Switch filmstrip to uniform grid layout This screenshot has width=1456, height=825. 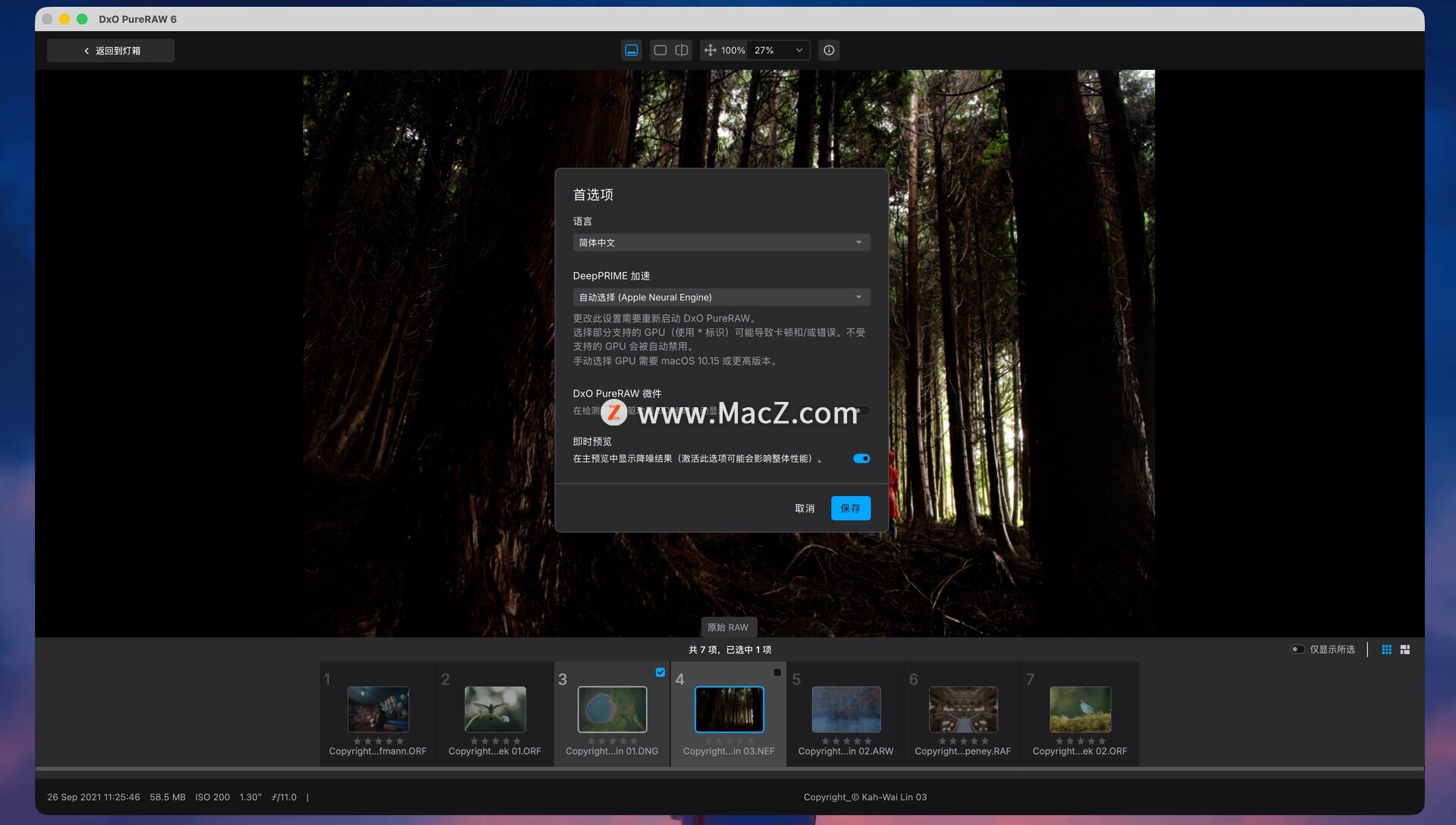click(1386, 650)
